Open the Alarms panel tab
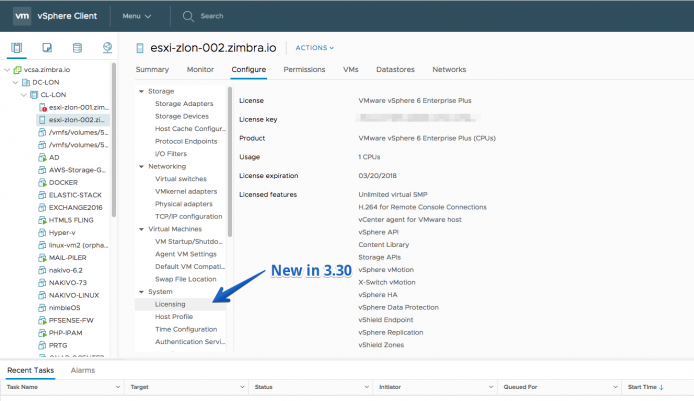The width and height of the screenshot is (694, 401). tap(83, 370)
